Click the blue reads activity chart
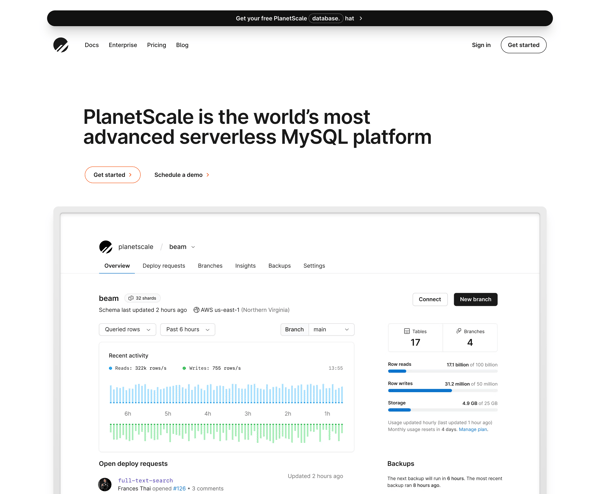Viewport: 600px width, 494px height. tap(227, 394)
